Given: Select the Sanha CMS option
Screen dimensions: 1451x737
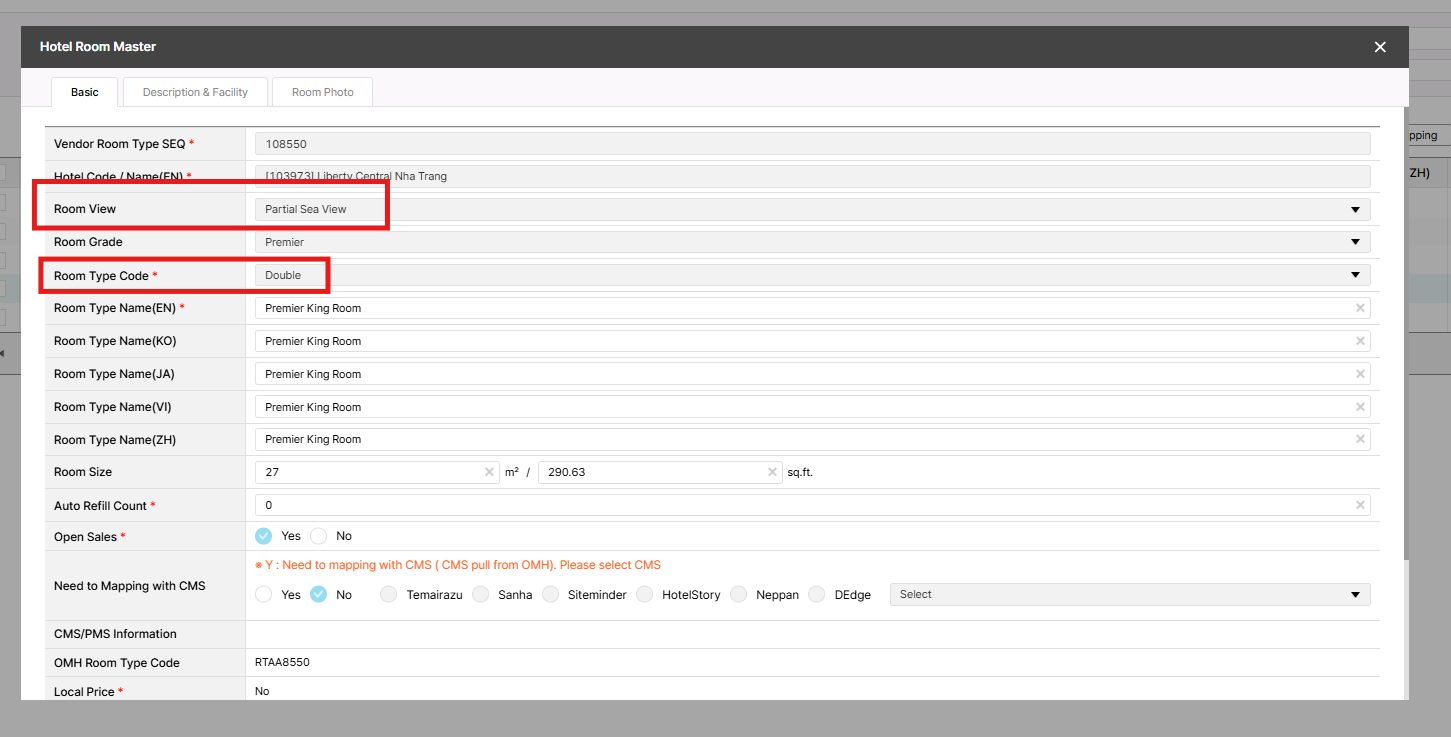Looking at the screenshot, I should tap(481, 594).
